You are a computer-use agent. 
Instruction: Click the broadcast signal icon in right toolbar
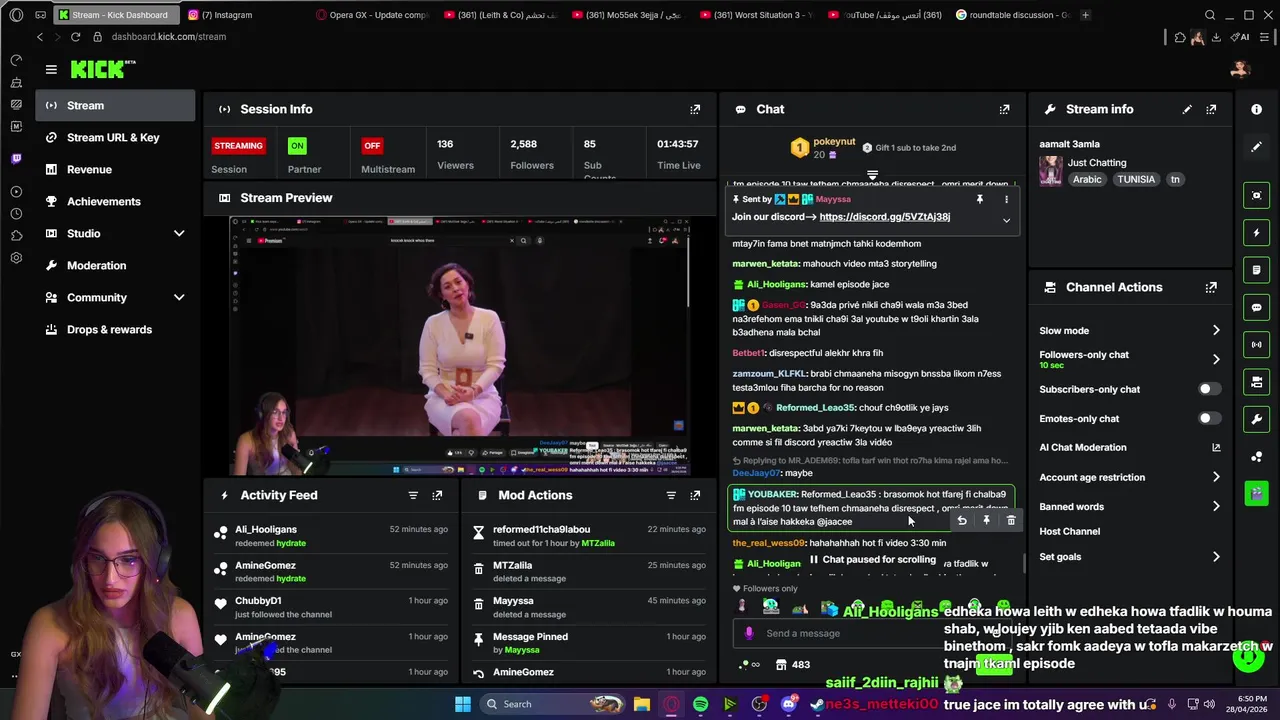click(1257, 345)
